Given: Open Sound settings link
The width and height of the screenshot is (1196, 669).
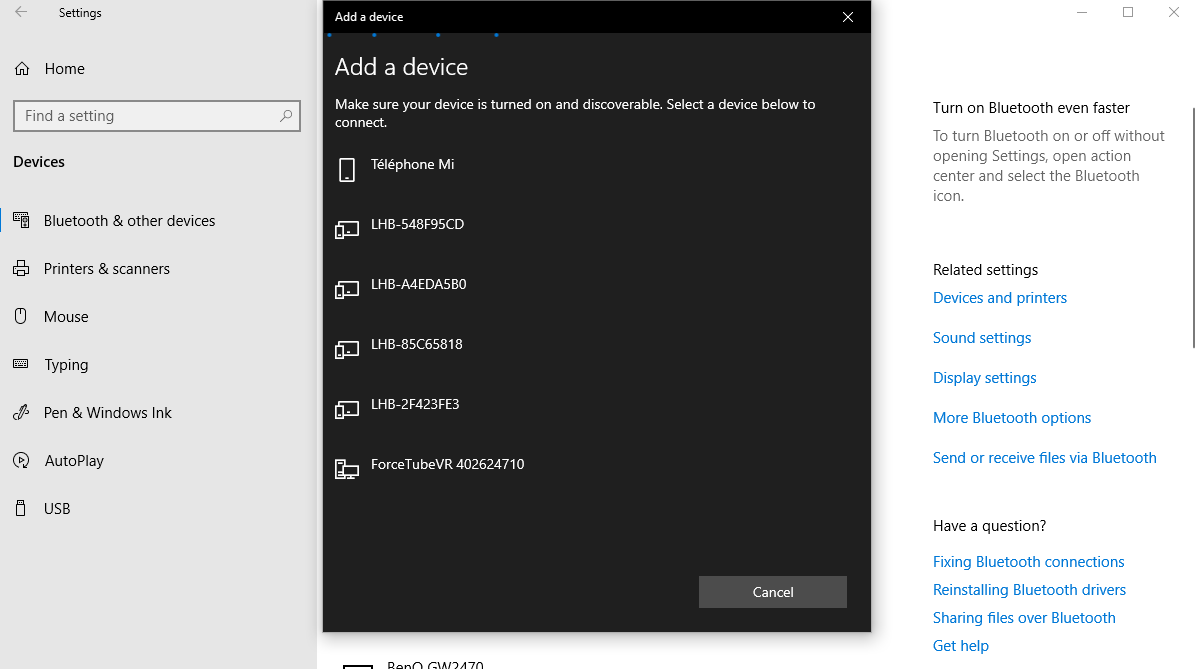Looking at the screenshot, I should click(x=982, y=338).
